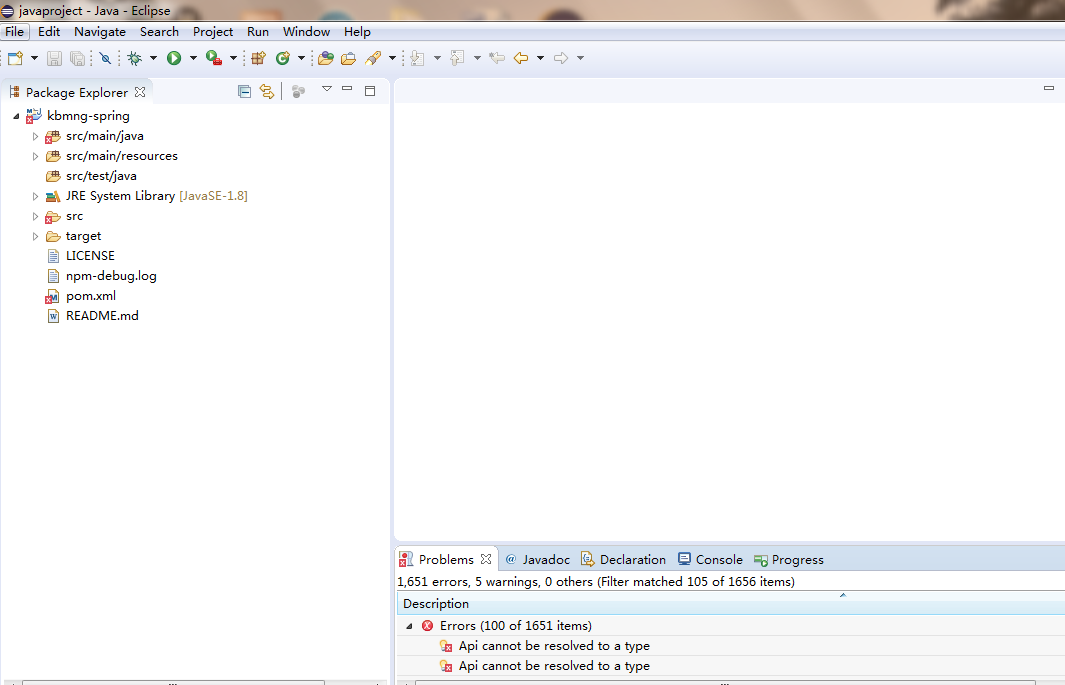Open the Debug configurations dropdown arrow

pos(154,58)
